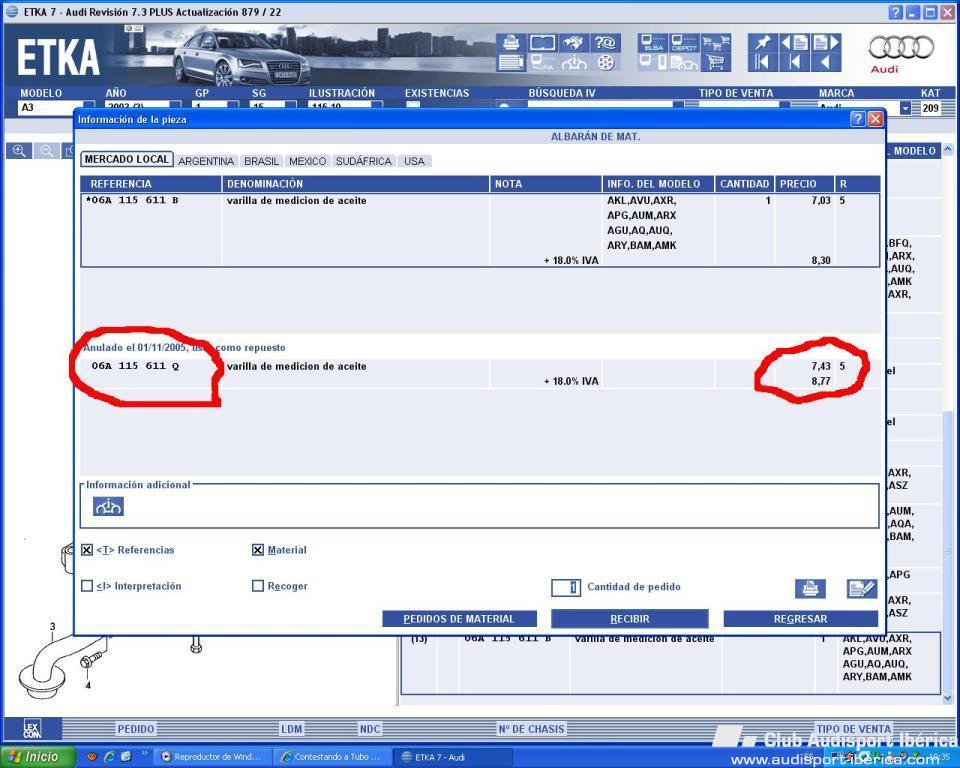Click the LEXCOM logo icon

32,729
